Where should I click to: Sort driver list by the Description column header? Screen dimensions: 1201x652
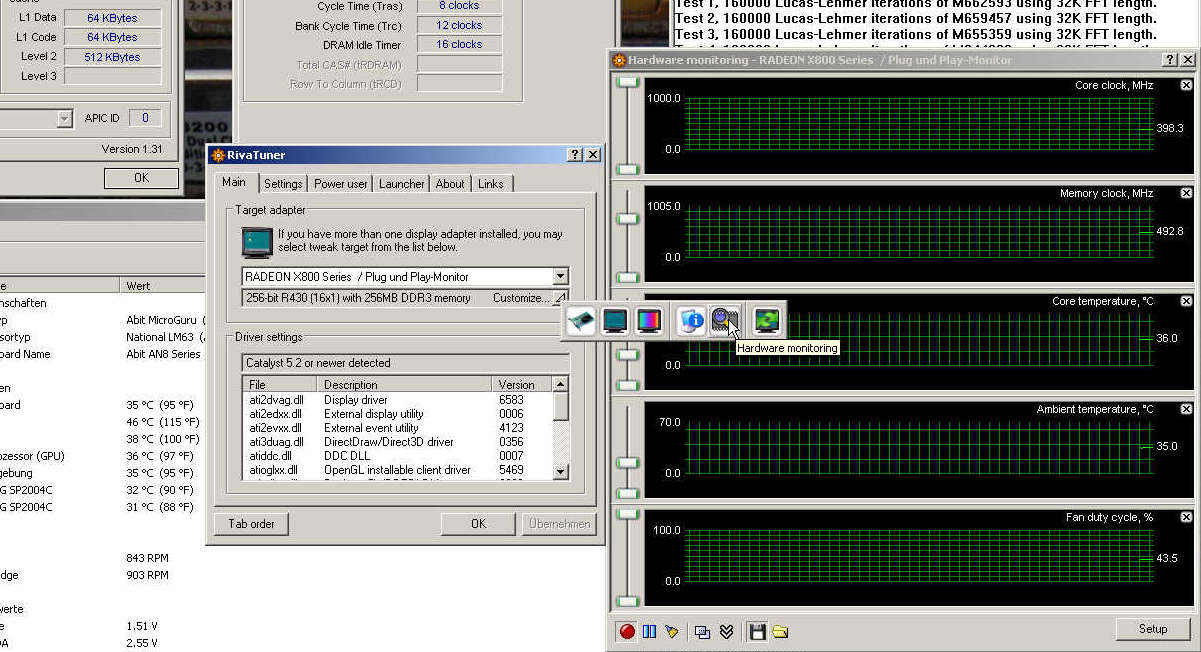[404, 384]
